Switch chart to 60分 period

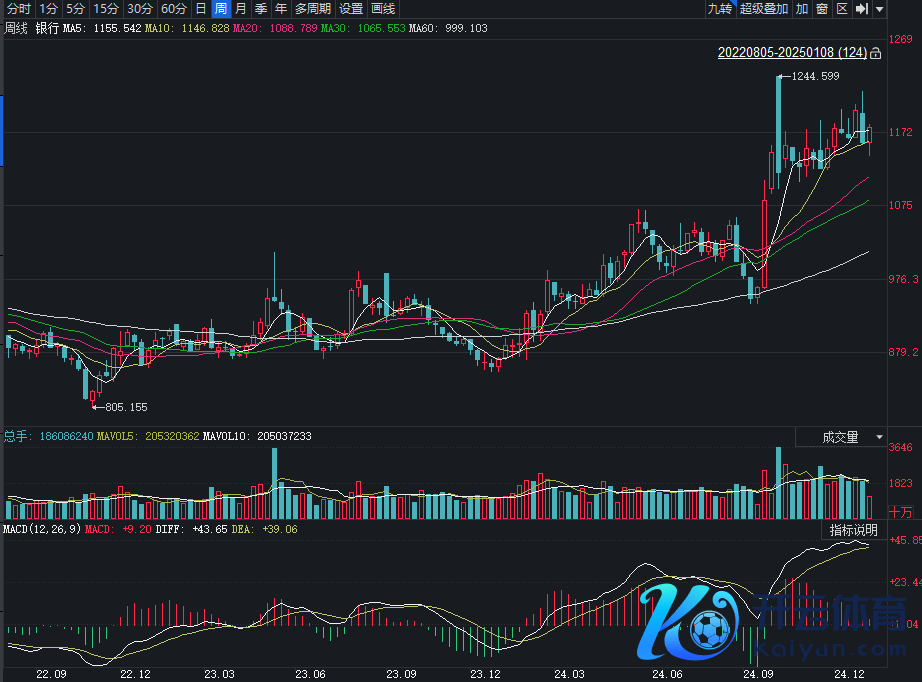pyautogui.click(x=173, y=9)
